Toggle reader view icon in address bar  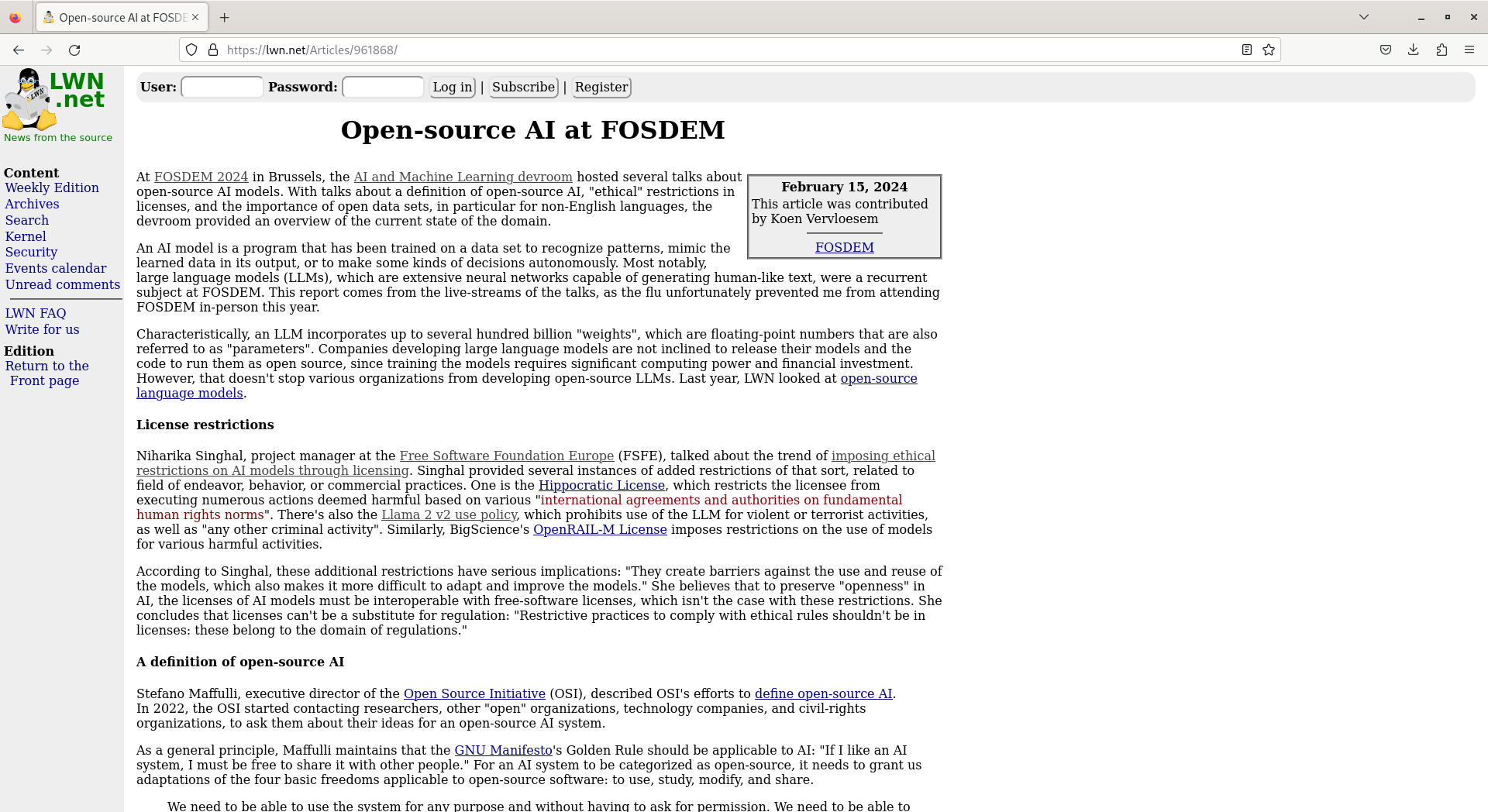pos(1247,50)
